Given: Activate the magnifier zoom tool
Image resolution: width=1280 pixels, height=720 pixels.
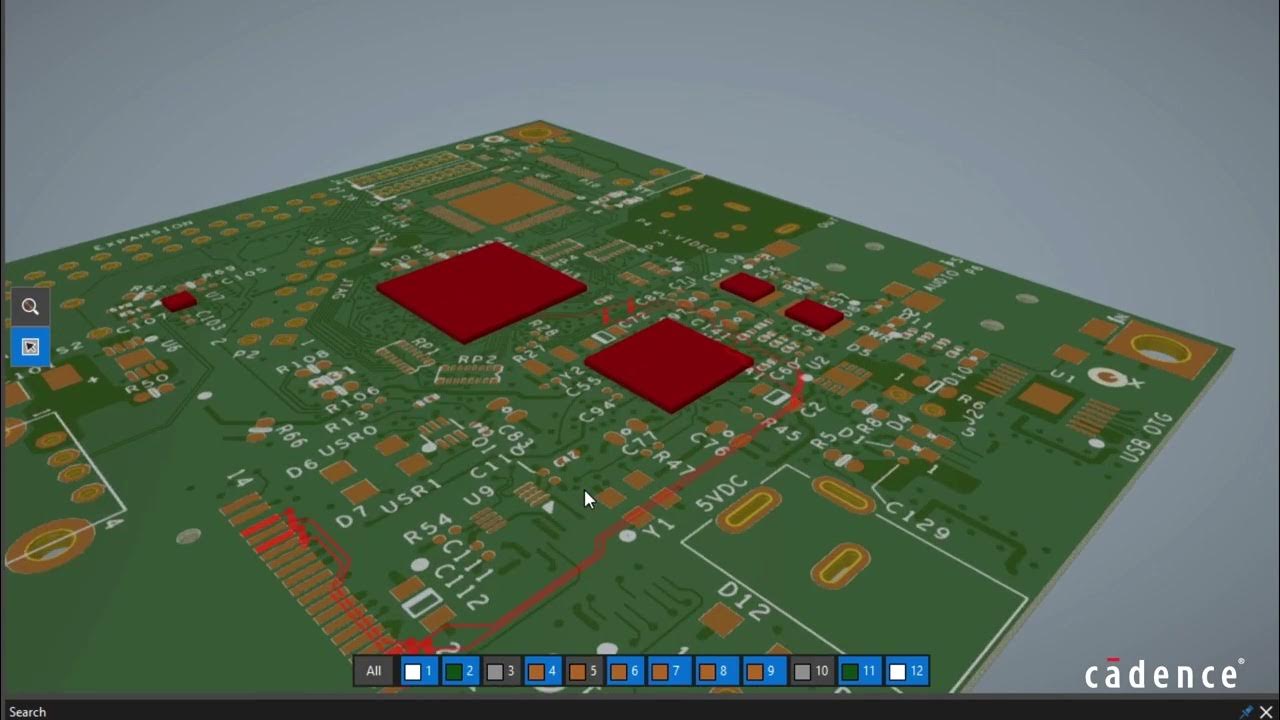Looking at the screenshot, I should (x=30, y=307).
